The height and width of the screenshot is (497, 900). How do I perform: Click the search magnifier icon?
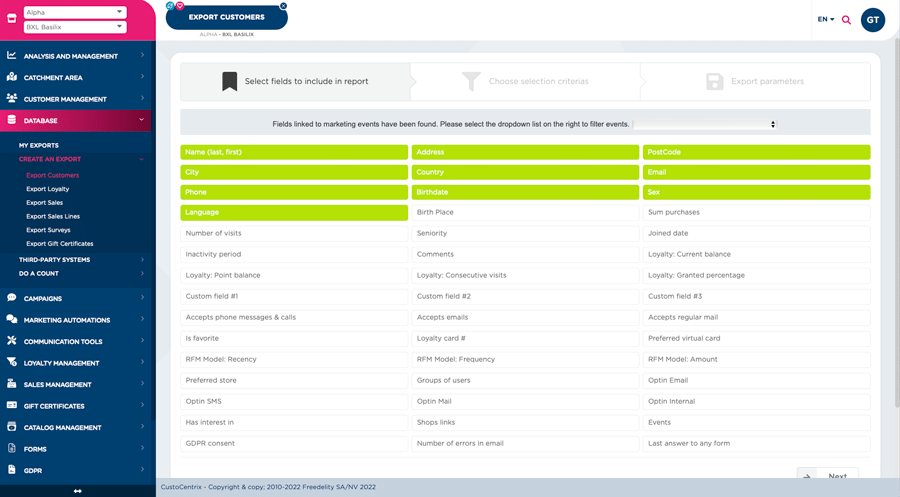click(846, 20)
